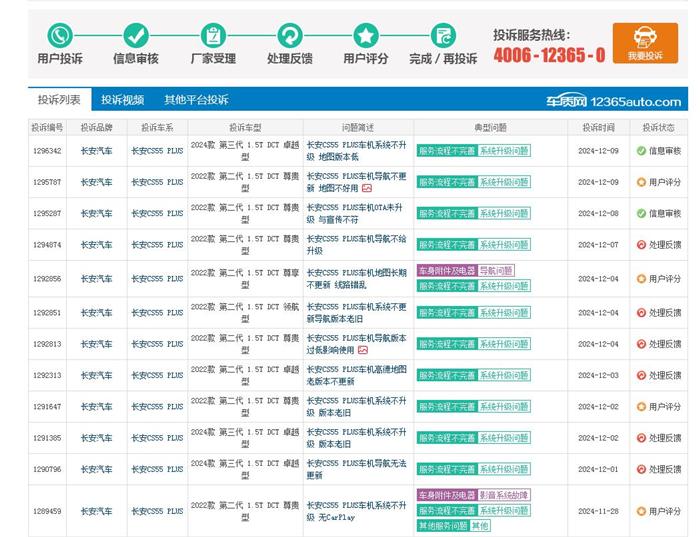Click the 处理反馈 refresh step icon
This screenshot has height=537, width=700.
[x=290, y=36]
